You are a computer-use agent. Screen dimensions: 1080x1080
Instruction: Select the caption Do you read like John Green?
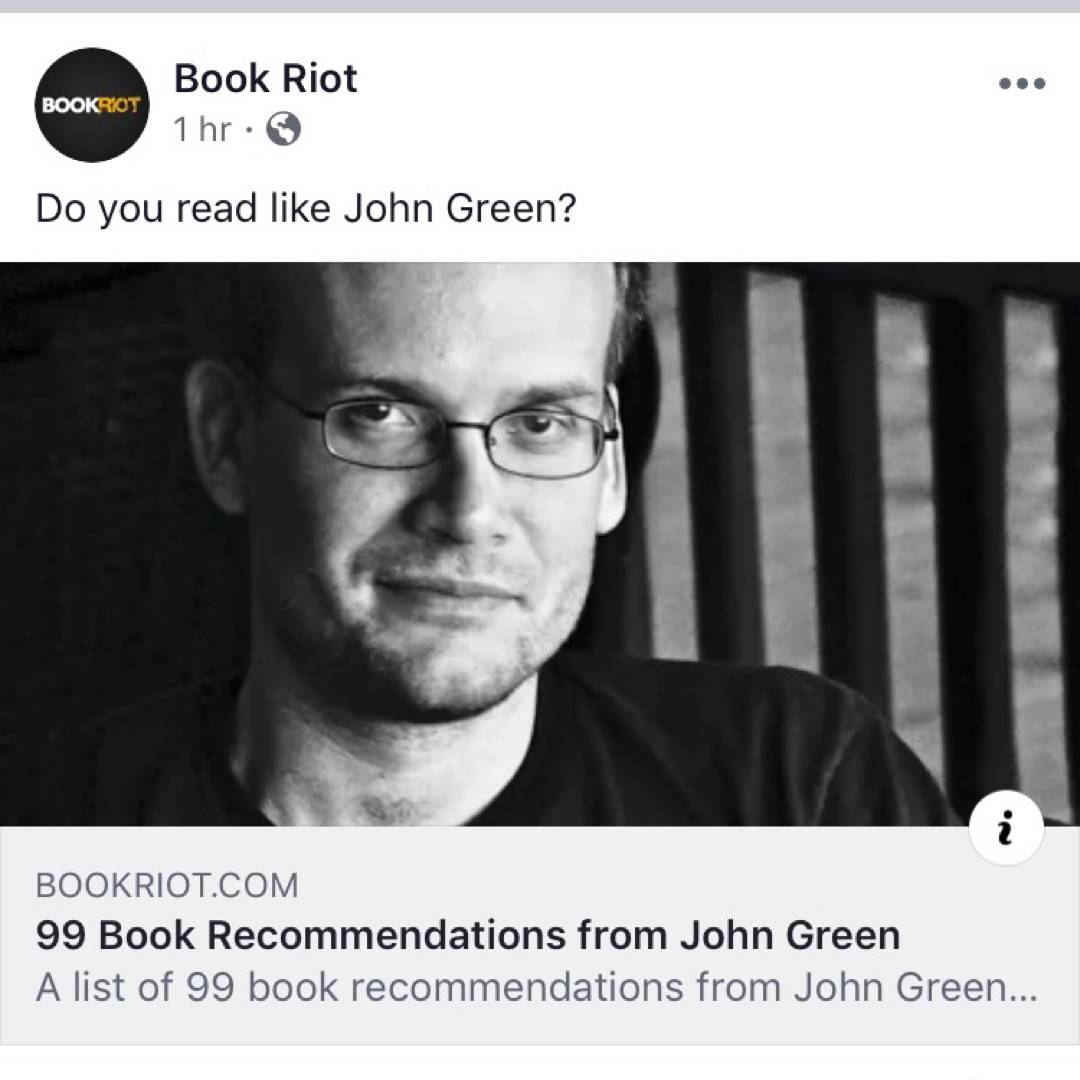click(x=306, y=208)
